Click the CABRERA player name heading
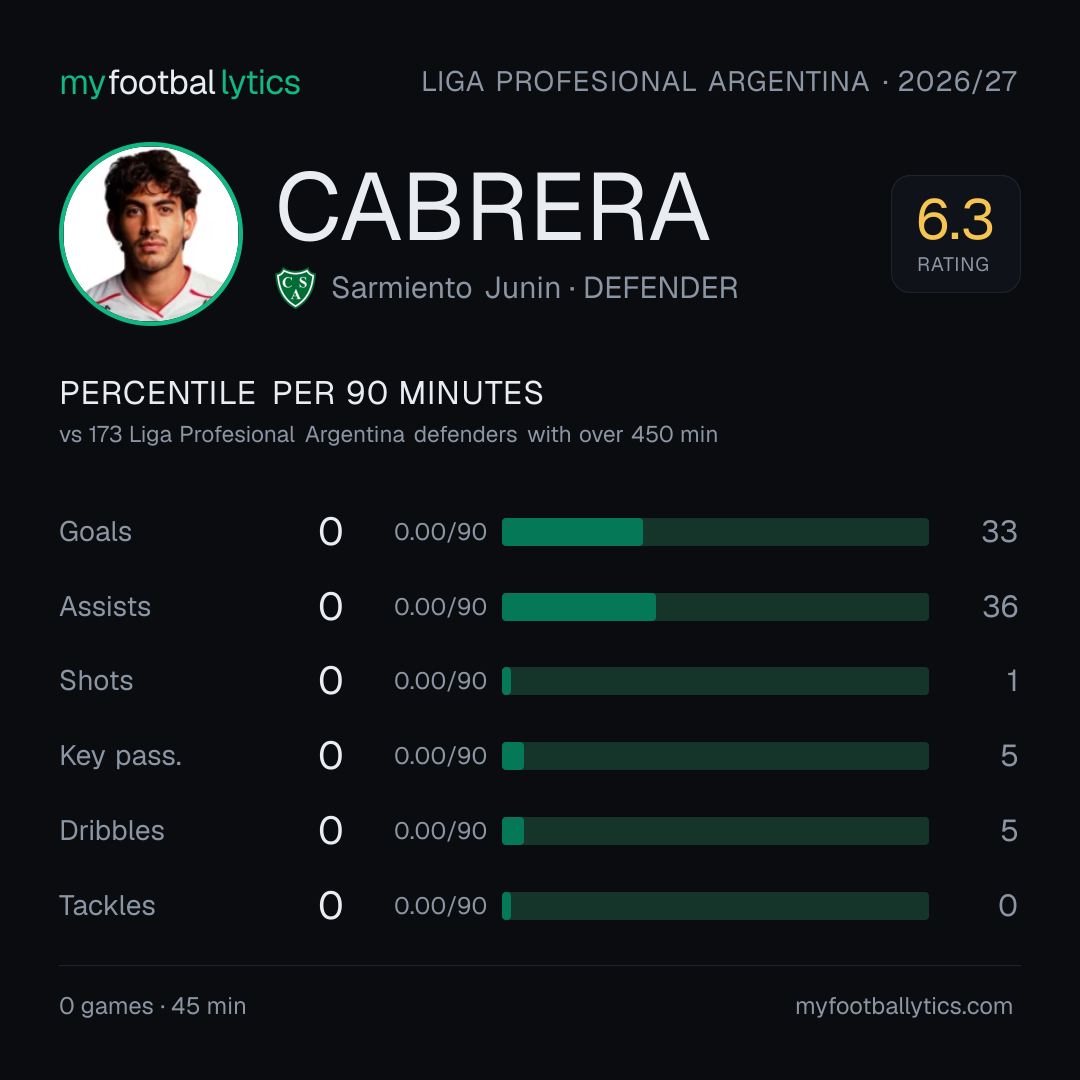This screenshot has width=1080, height=1080. (x=492, y=207)
